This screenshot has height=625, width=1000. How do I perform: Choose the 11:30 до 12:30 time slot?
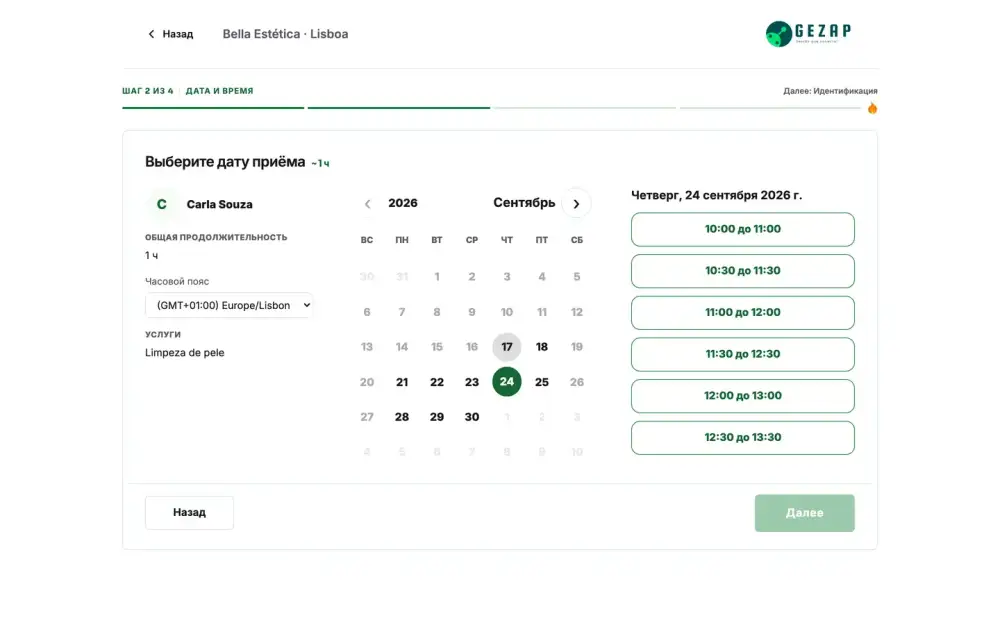point(742,354)
